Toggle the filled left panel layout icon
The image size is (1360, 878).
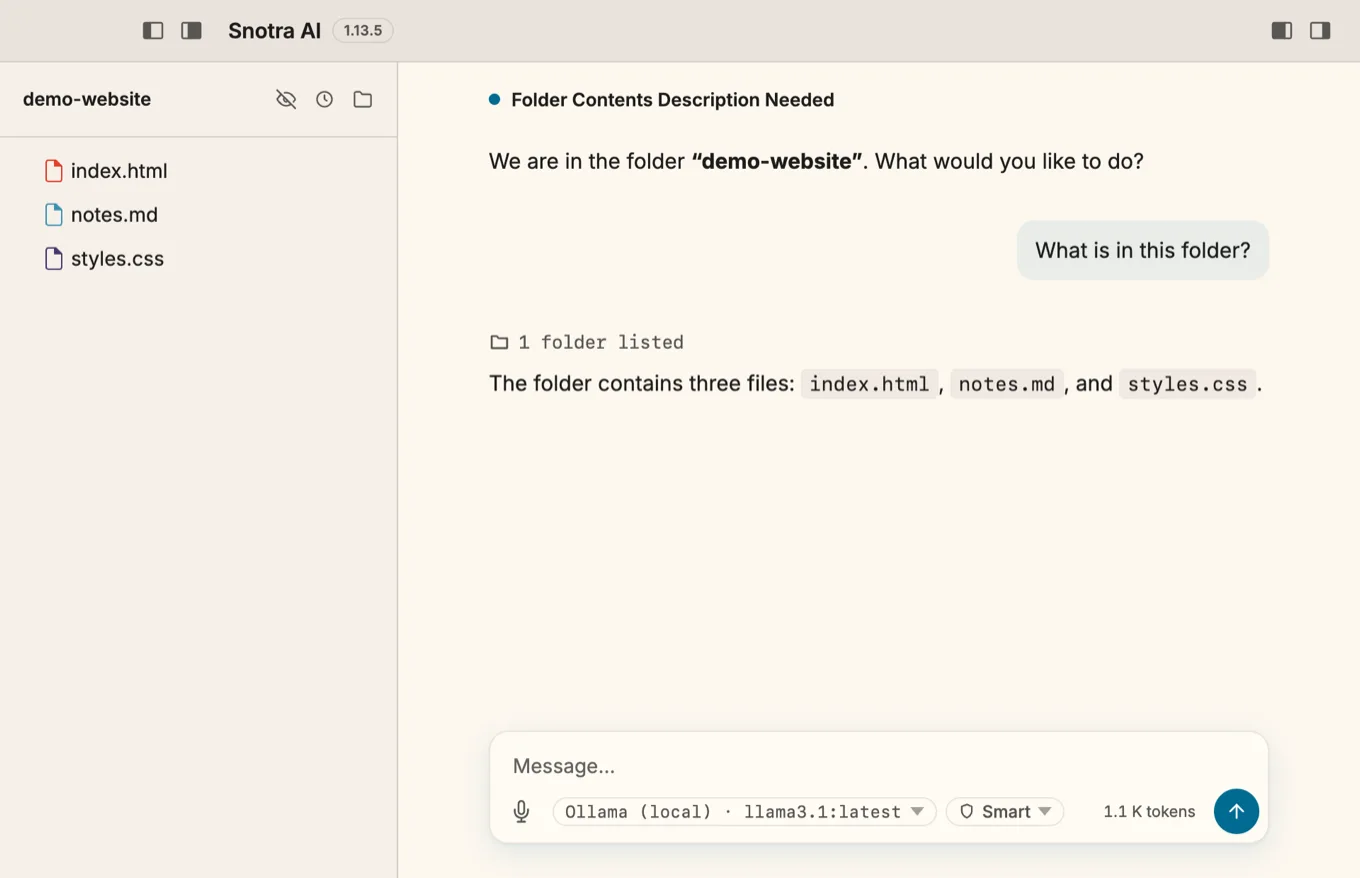191,31
